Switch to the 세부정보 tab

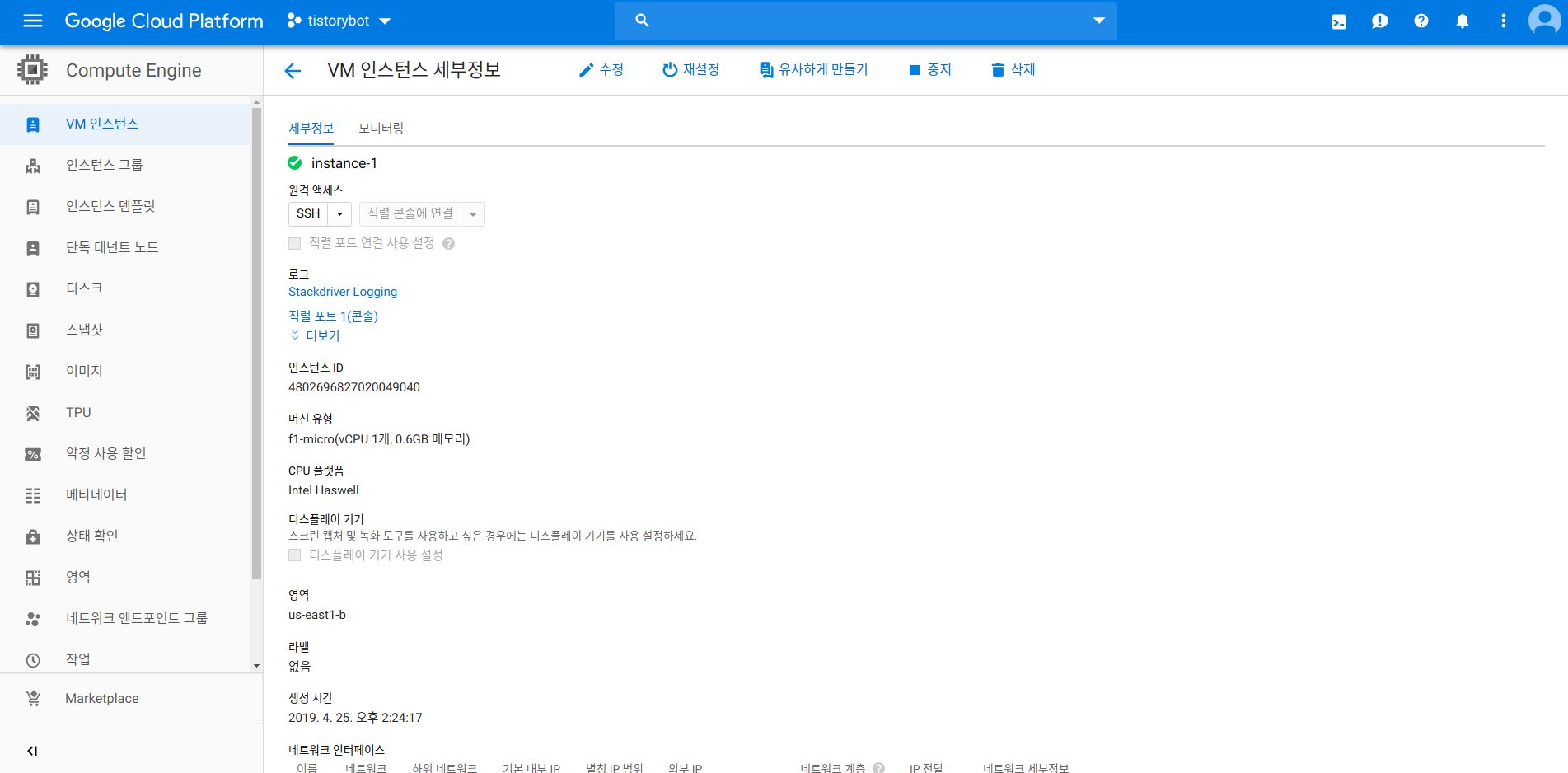311,129
